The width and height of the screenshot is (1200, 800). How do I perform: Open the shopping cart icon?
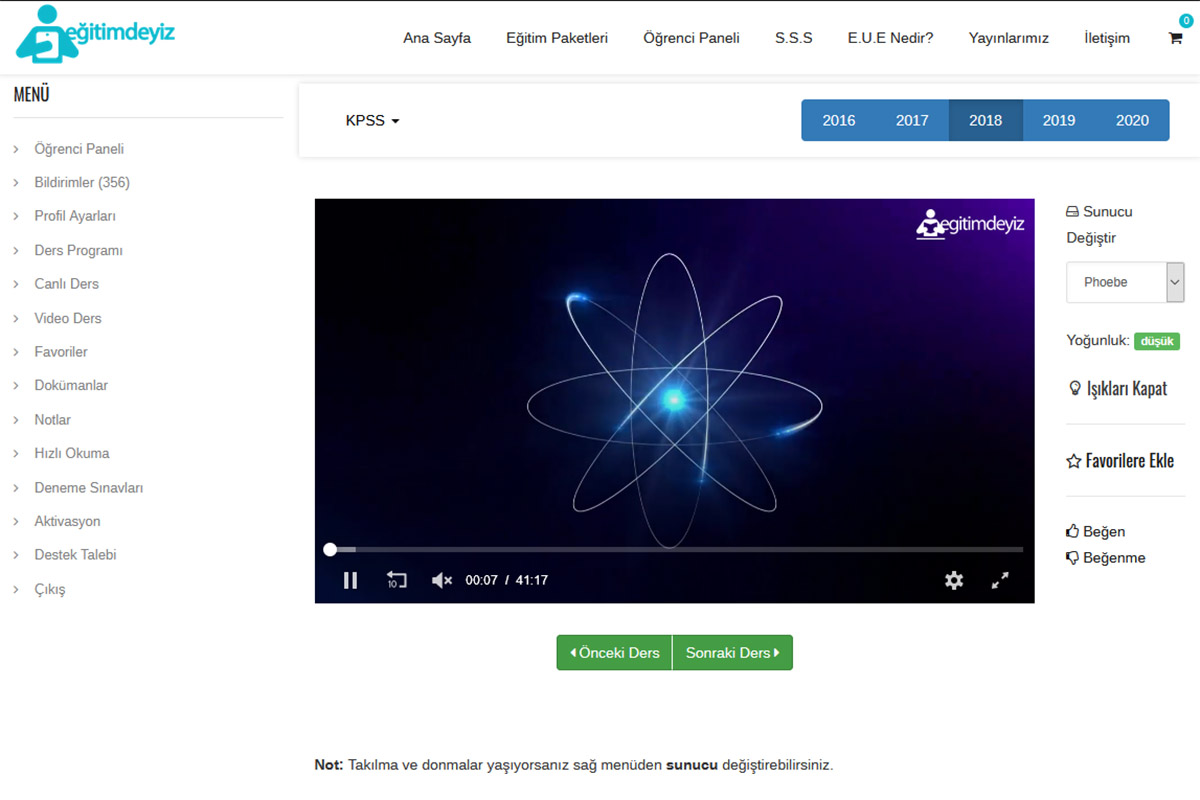pyautogui.click(x=1175, y=38)
